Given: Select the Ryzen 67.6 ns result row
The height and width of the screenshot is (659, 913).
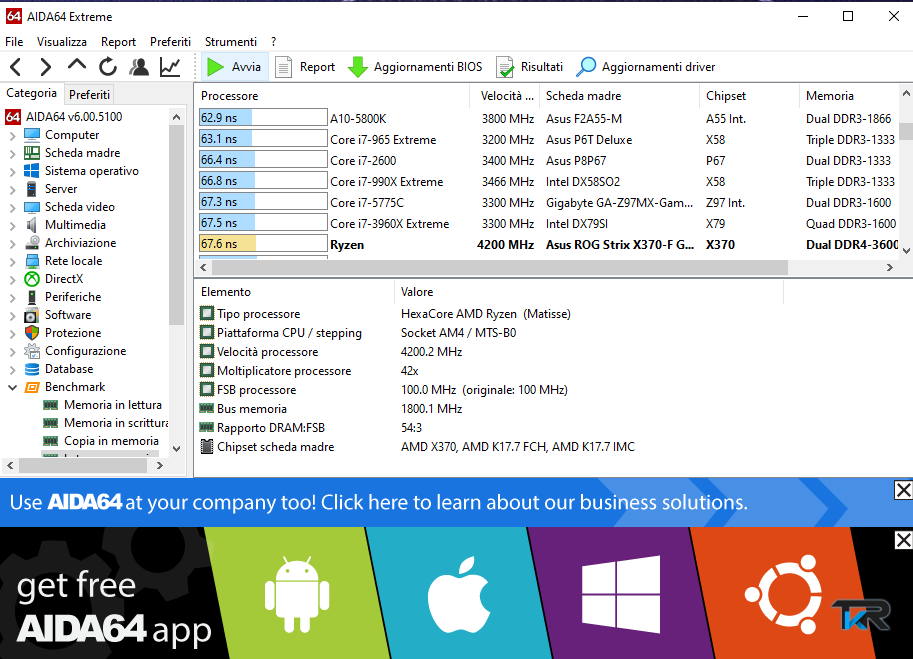Looking at the screenshot, I should click(x=548, y=245).
